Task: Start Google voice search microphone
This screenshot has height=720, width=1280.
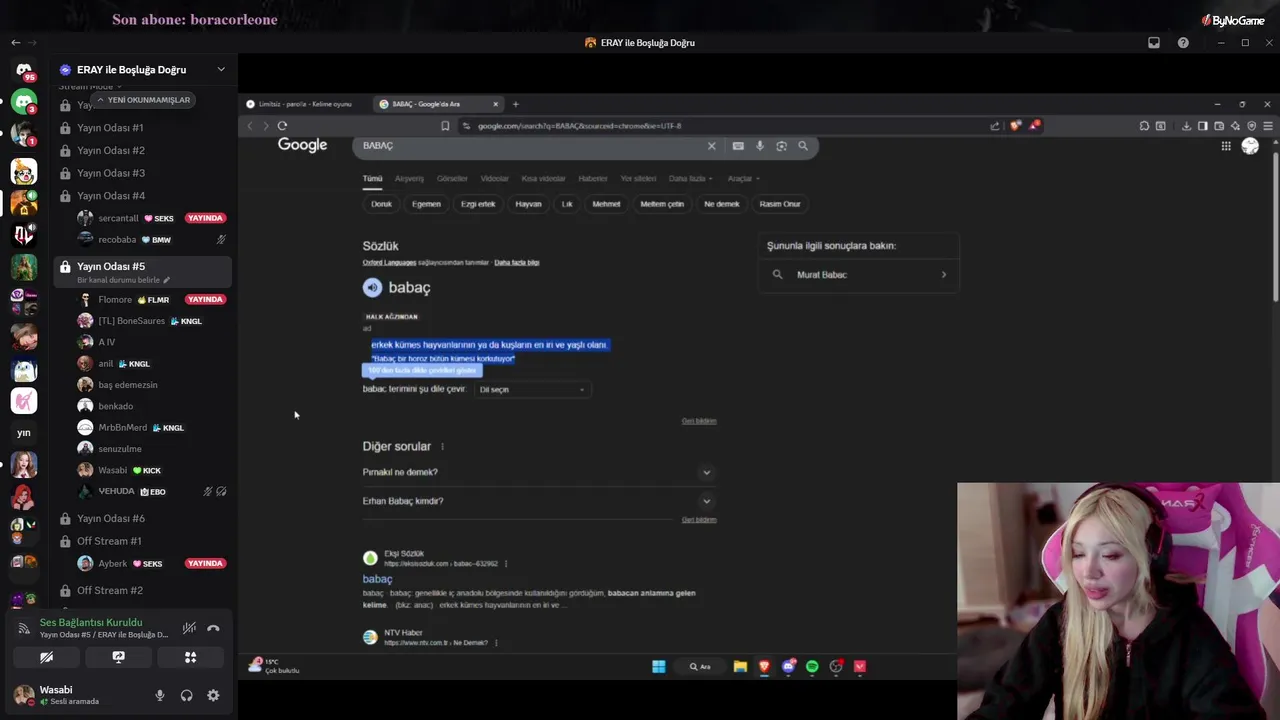Action: (x=760, y=146)
